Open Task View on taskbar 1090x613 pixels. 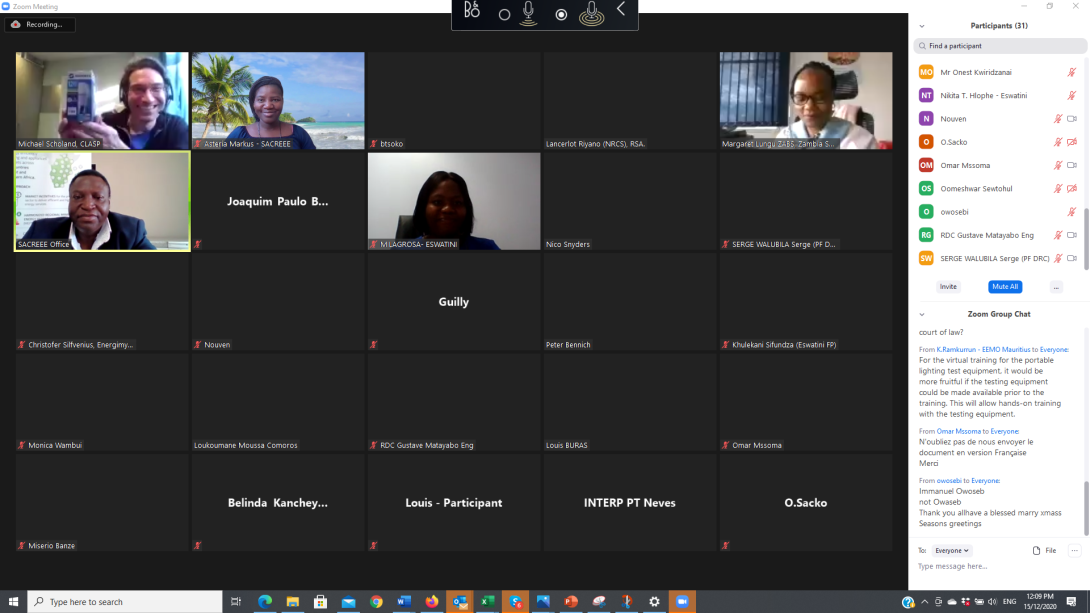[236, 602]
